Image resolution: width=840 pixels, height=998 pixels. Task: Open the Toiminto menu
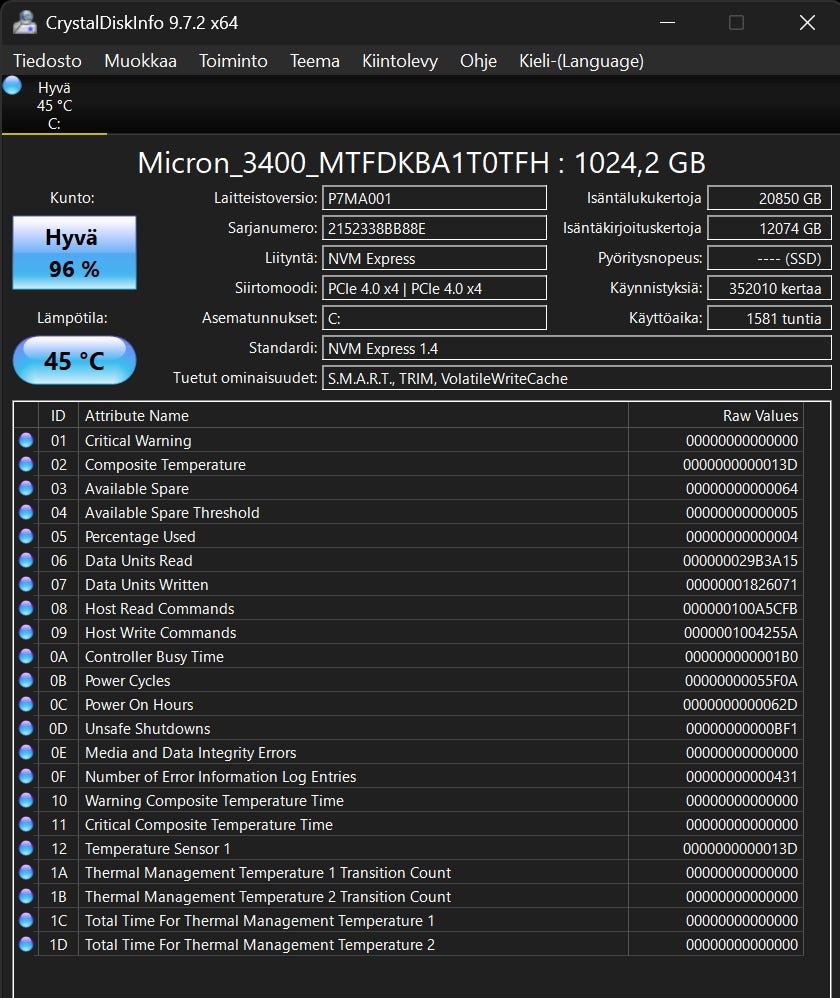click(233, 61)
